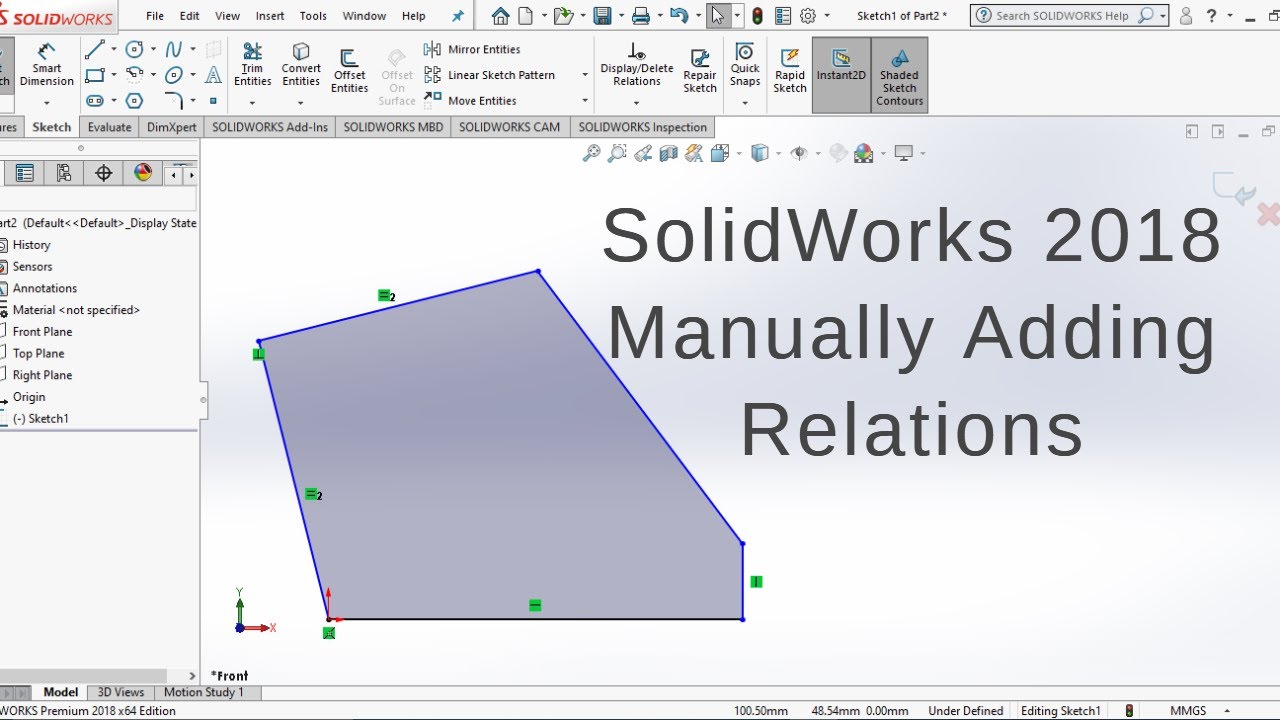Select the Smart Dimension tool
Image resolution: width=1280 pixels, height=720 pixels.
tap(47, 66)
